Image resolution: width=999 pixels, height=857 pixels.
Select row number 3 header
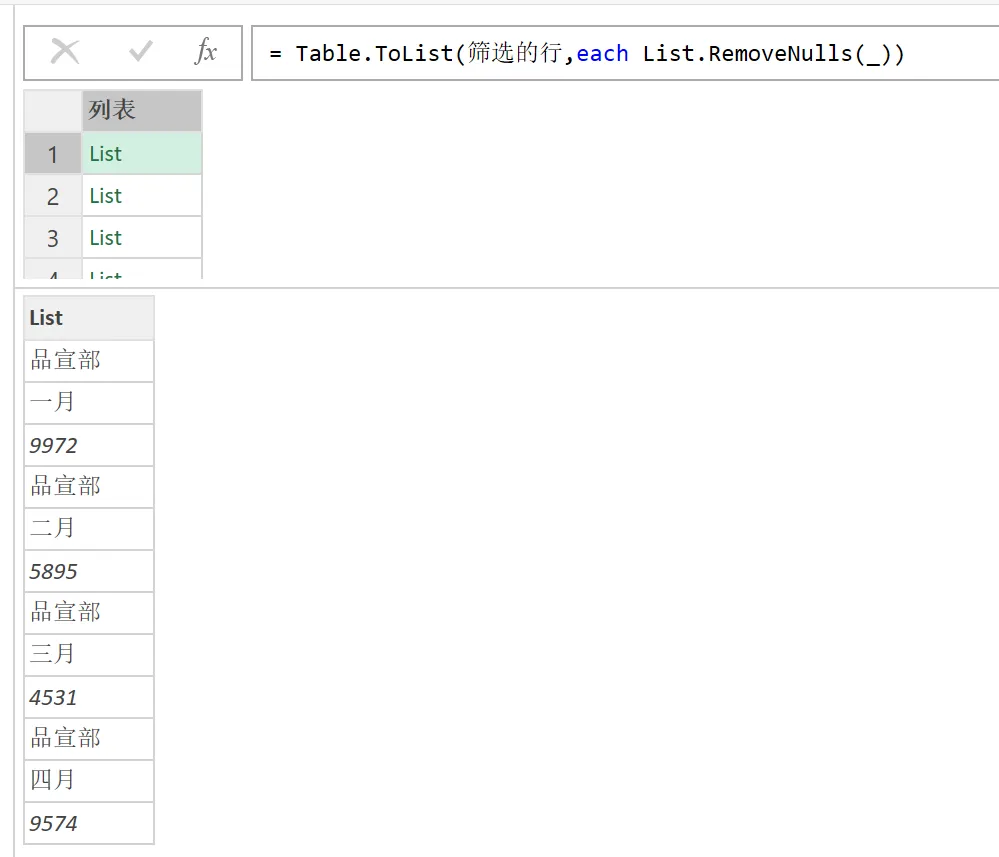tap(53, 238)
